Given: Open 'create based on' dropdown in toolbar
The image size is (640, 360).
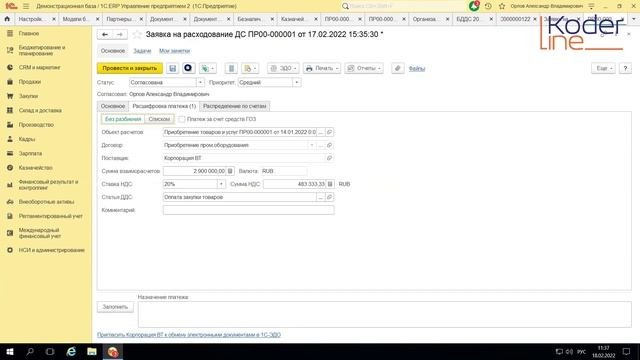Looking at the screenshot, I should (207, 68).
